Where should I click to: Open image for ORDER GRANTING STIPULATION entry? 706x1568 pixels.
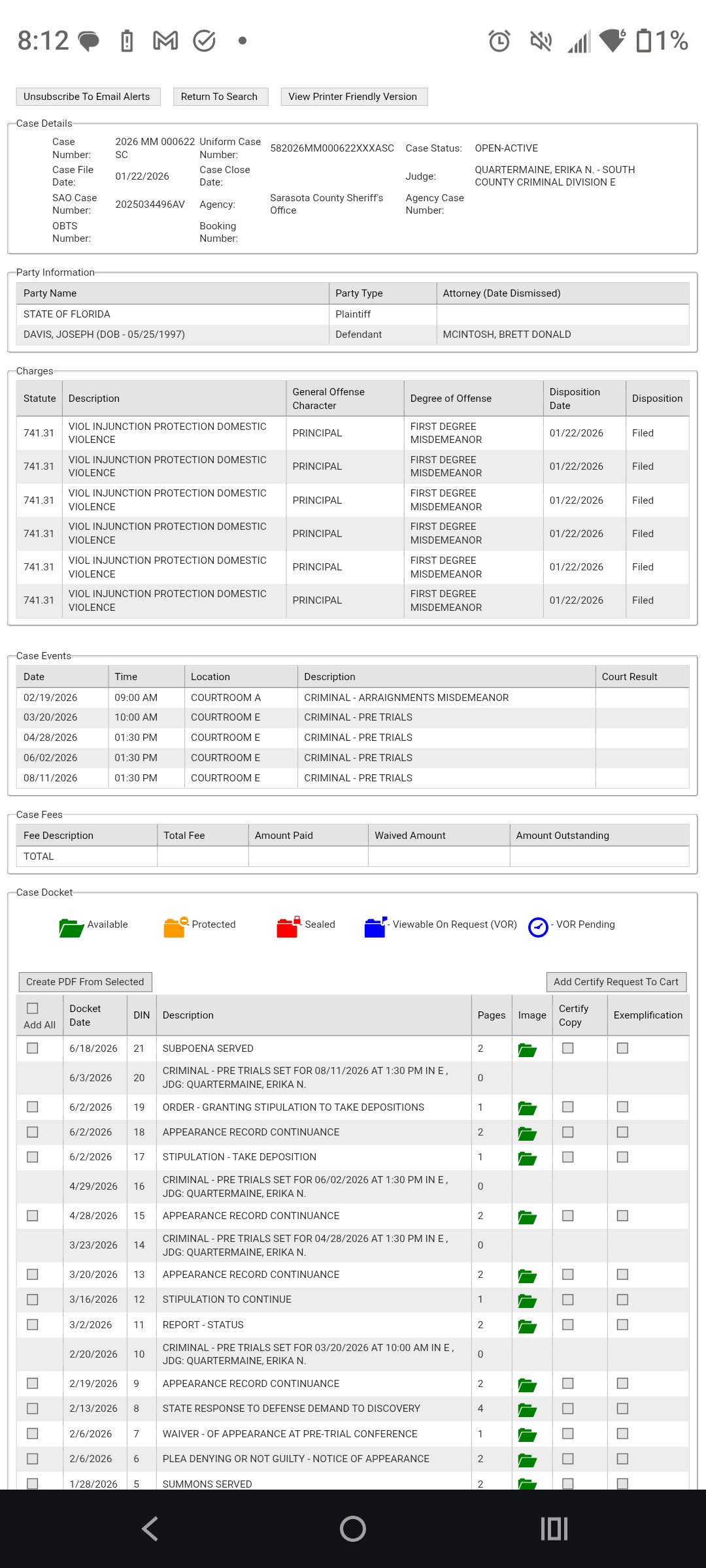click(x=527, y=1108)
